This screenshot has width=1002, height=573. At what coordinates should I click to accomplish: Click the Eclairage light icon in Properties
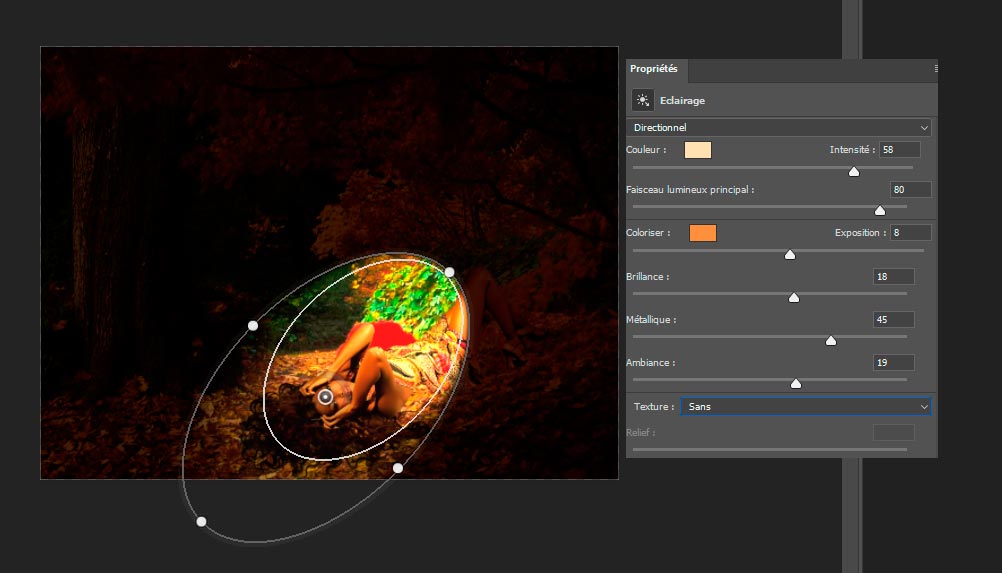643,100
